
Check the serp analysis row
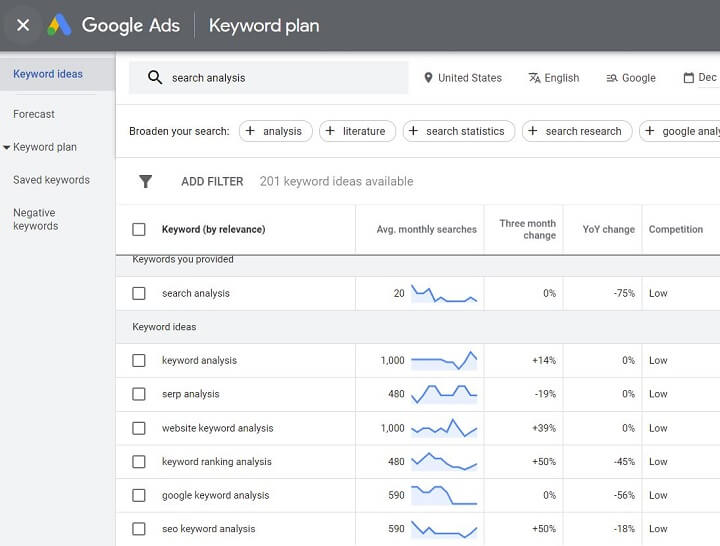pos(139,394)
